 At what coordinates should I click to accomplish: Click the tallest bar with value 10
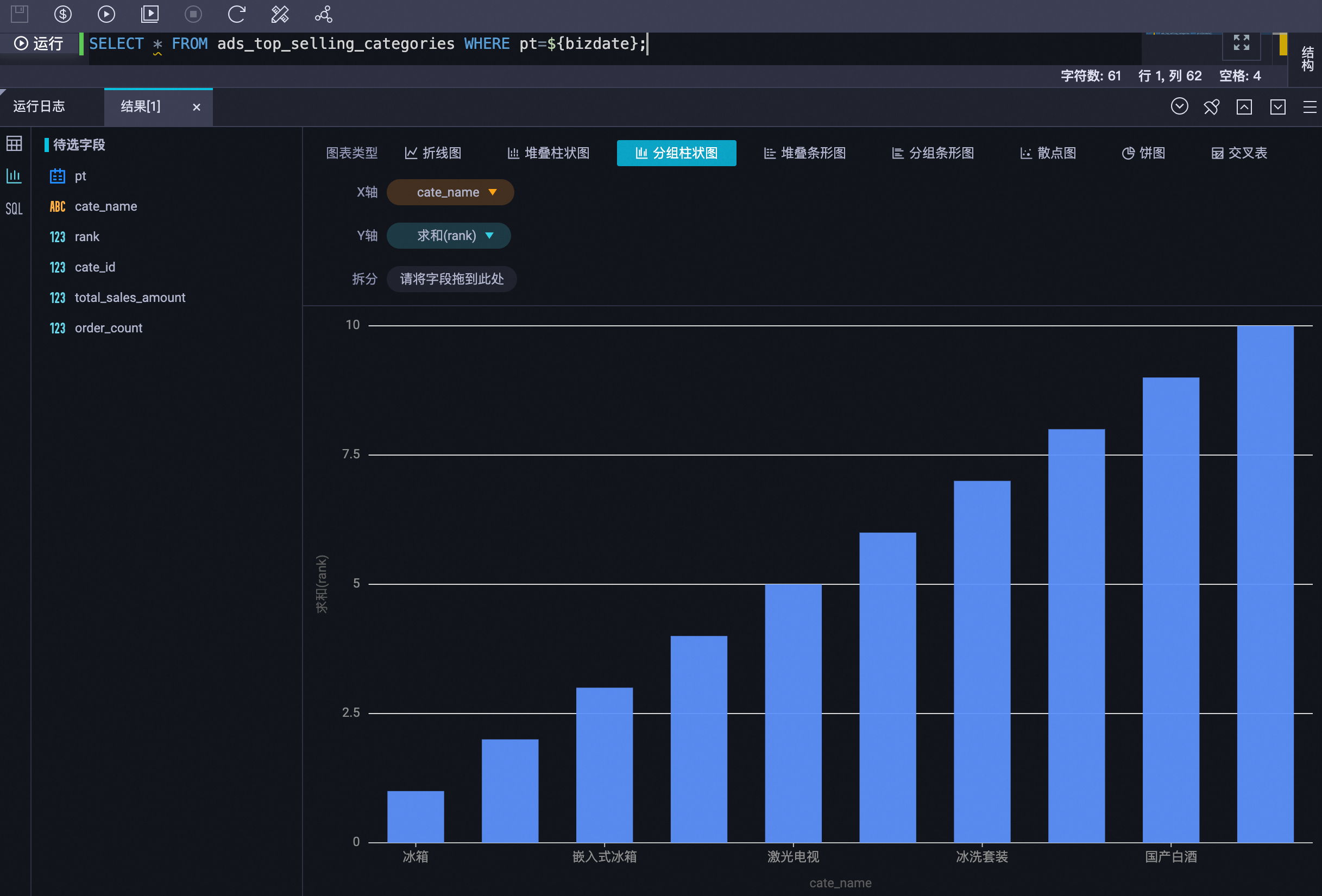1265,584
